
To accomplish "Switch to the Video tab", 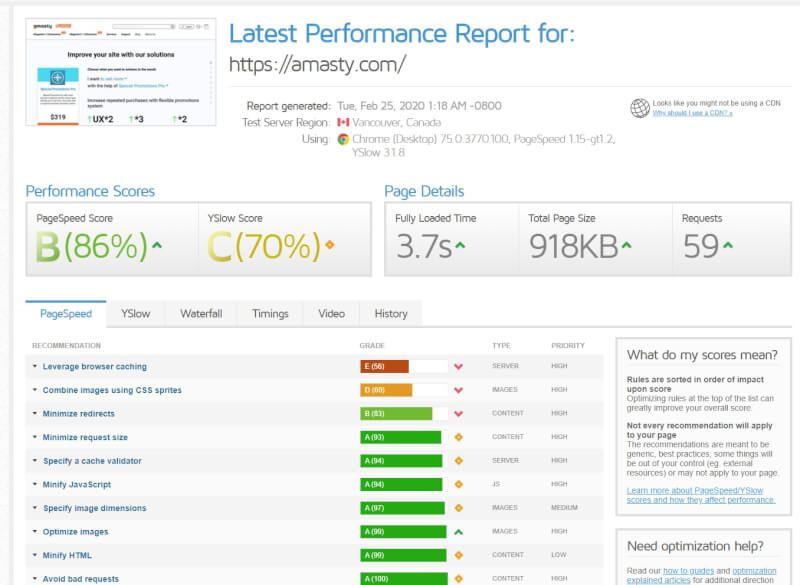I will 331,314.
